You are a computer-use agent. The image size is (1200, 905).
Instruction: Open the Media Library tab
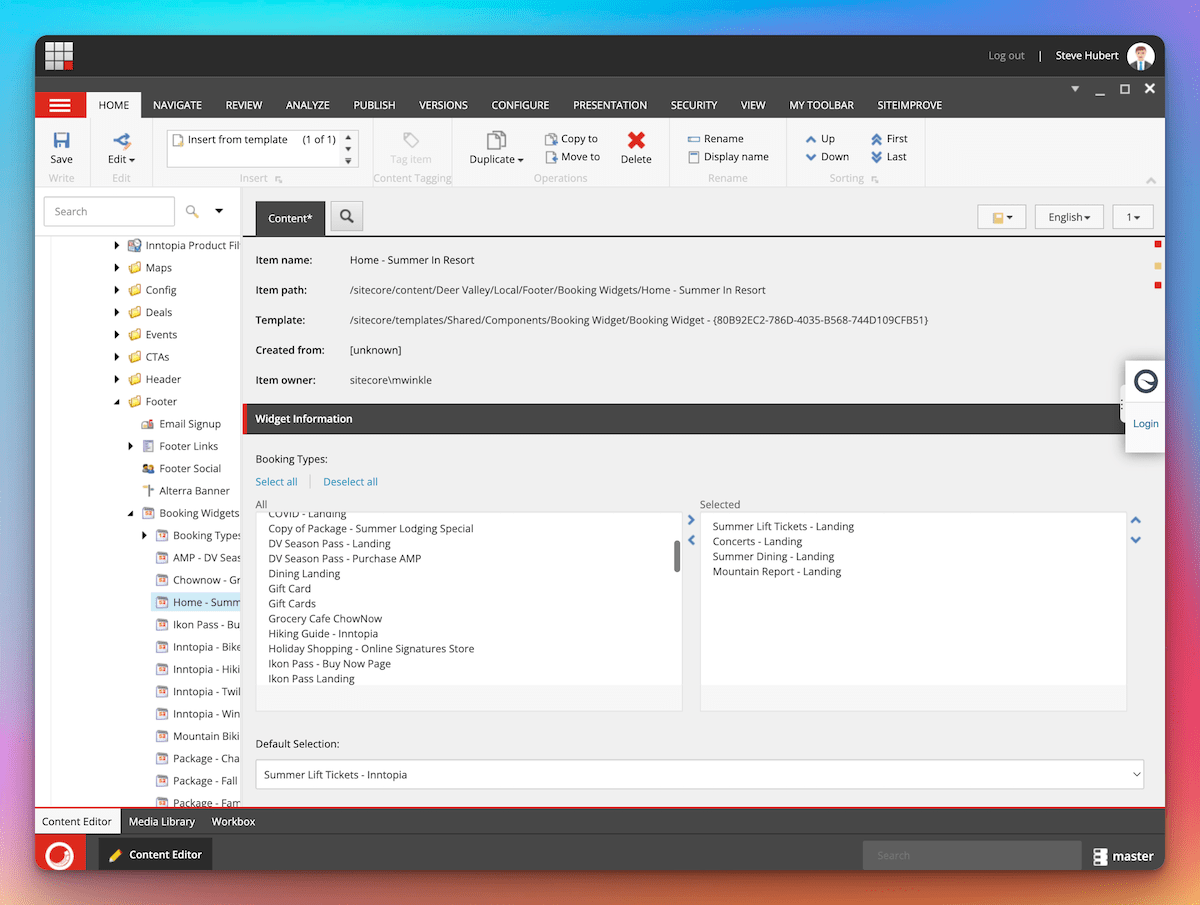pyautogui.click(x=162, y=821)
